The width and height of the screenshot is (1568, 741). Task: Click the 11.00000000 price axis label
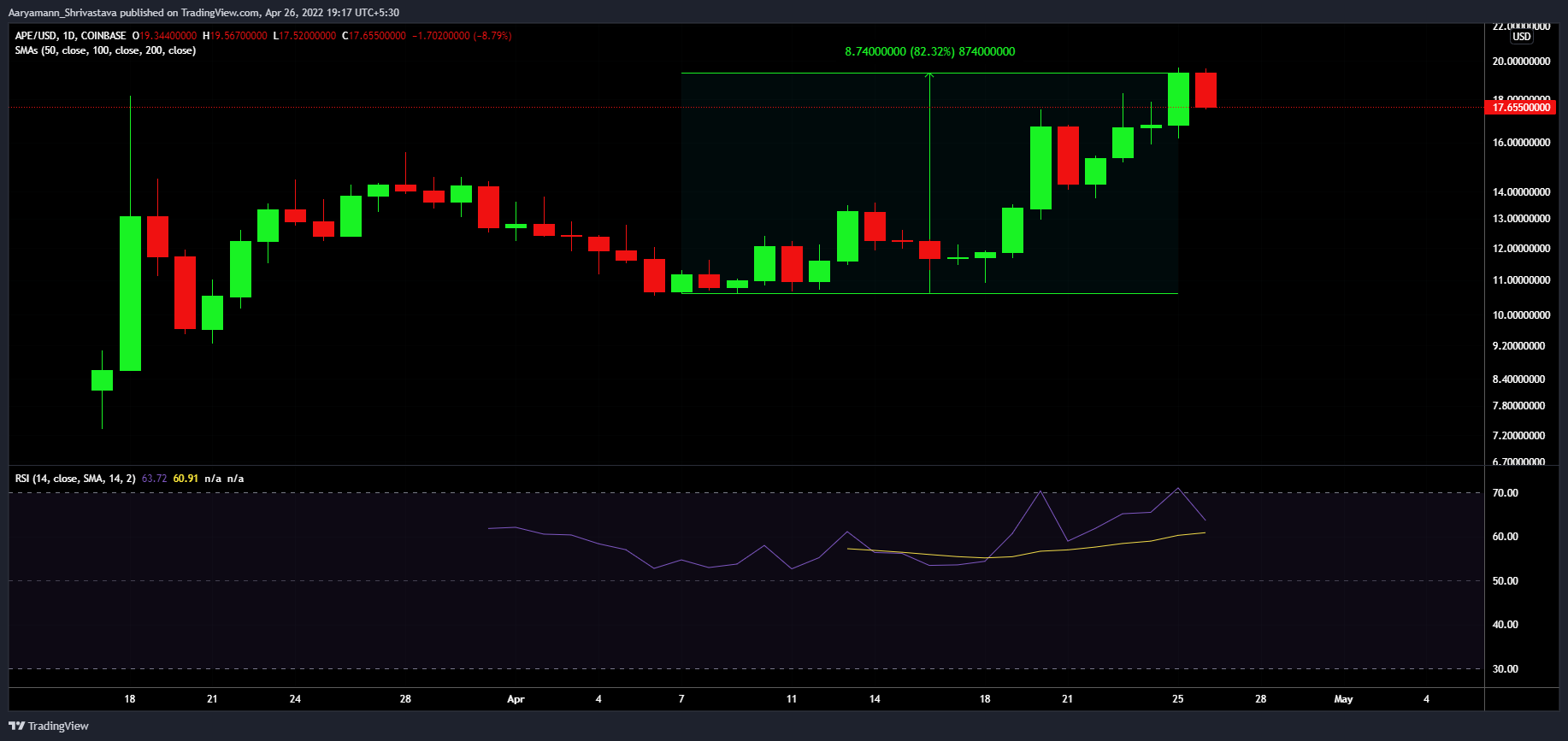1521,280
